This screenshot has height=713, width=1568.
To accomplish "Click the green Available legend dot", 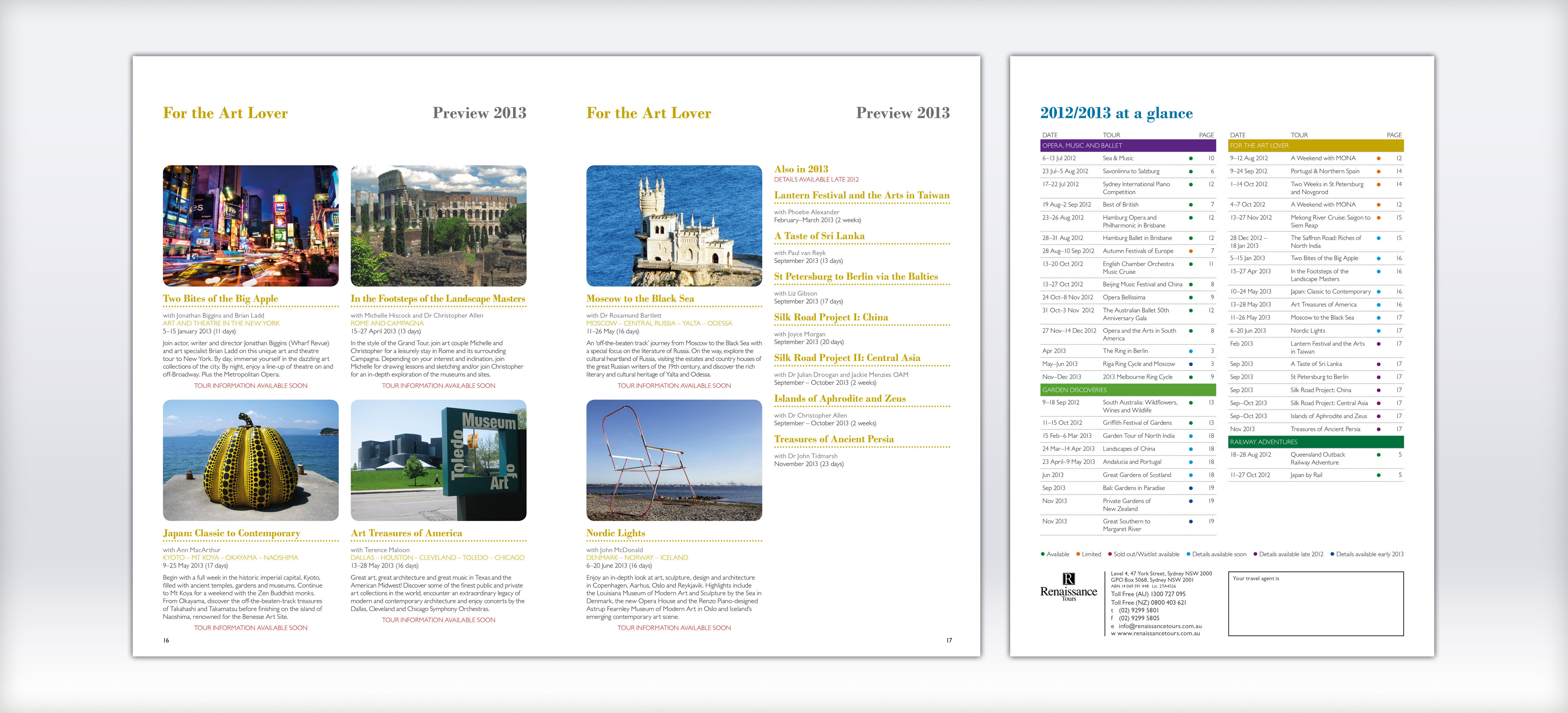I will tap(1043, 554).
